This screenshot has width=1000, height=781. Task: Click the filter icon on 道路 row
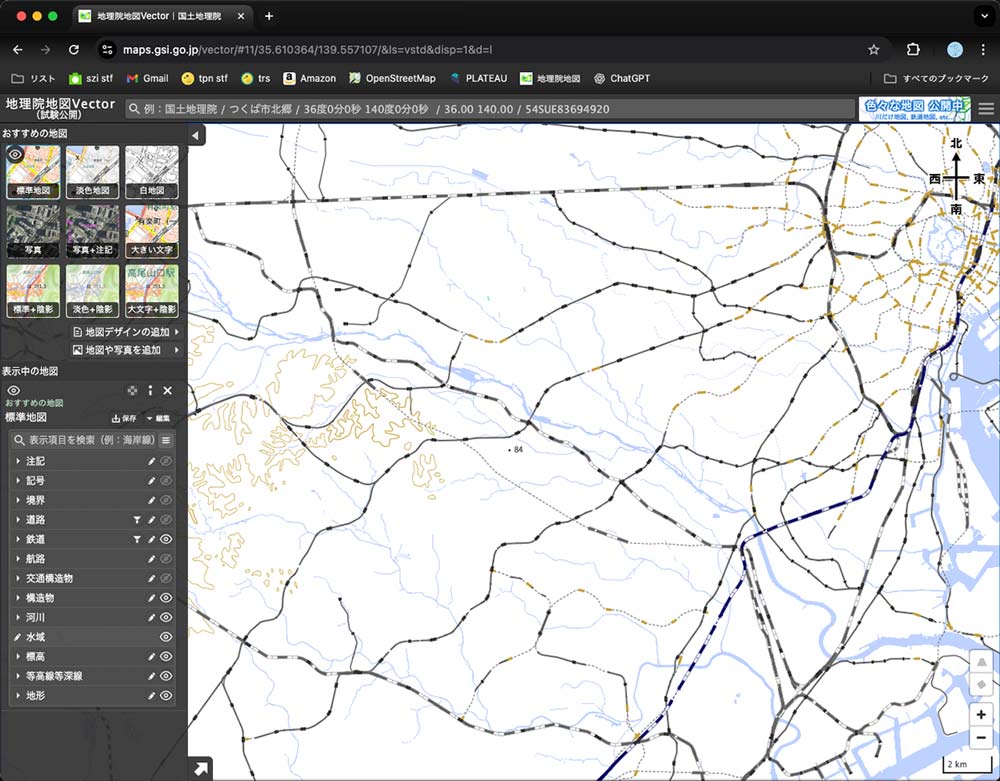click(x=138, y=520)
